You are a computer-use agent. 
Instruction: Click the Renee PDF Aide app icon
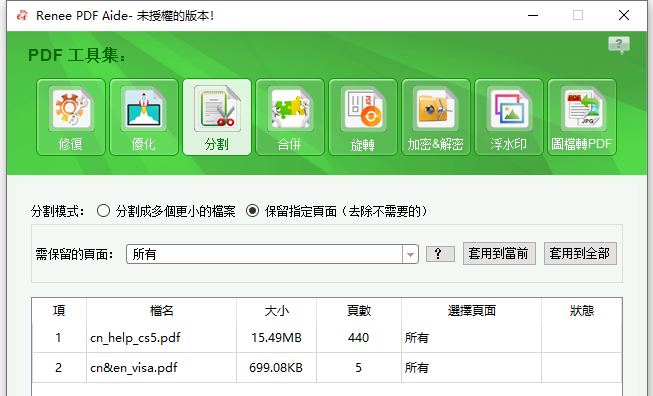[22, 16]
